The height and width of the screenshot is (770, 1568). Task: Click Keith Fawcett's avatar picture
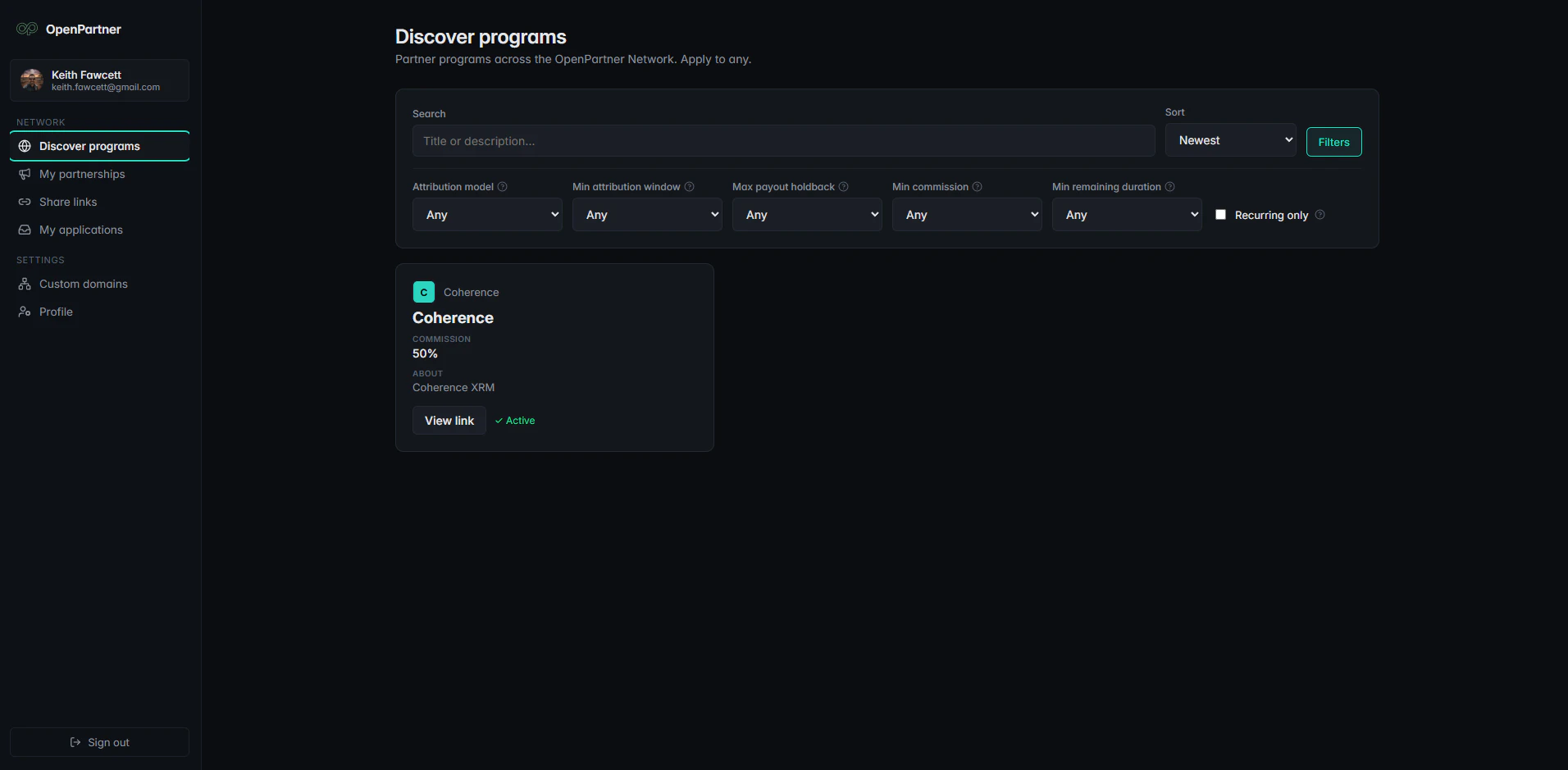point(32,80)
